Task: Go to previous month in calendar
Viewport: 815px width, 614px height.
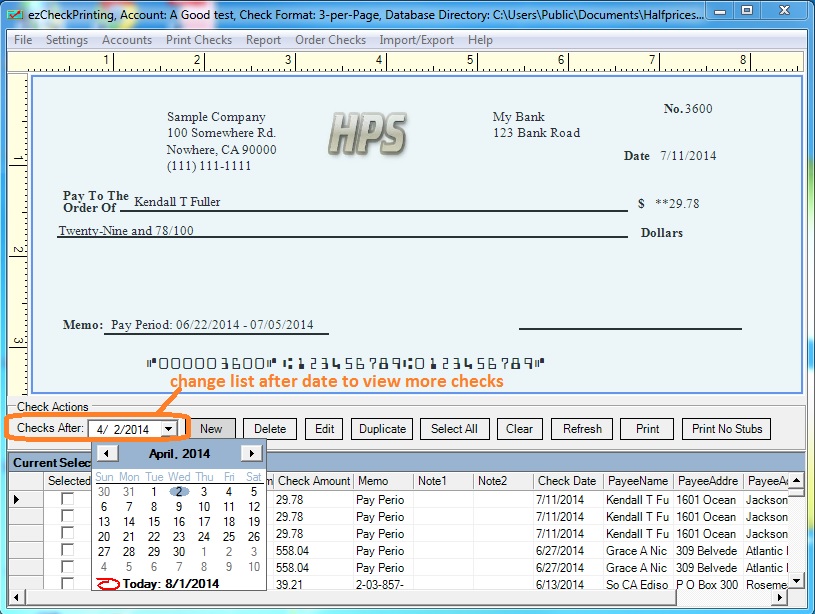Action: click(x=105, y=454)
